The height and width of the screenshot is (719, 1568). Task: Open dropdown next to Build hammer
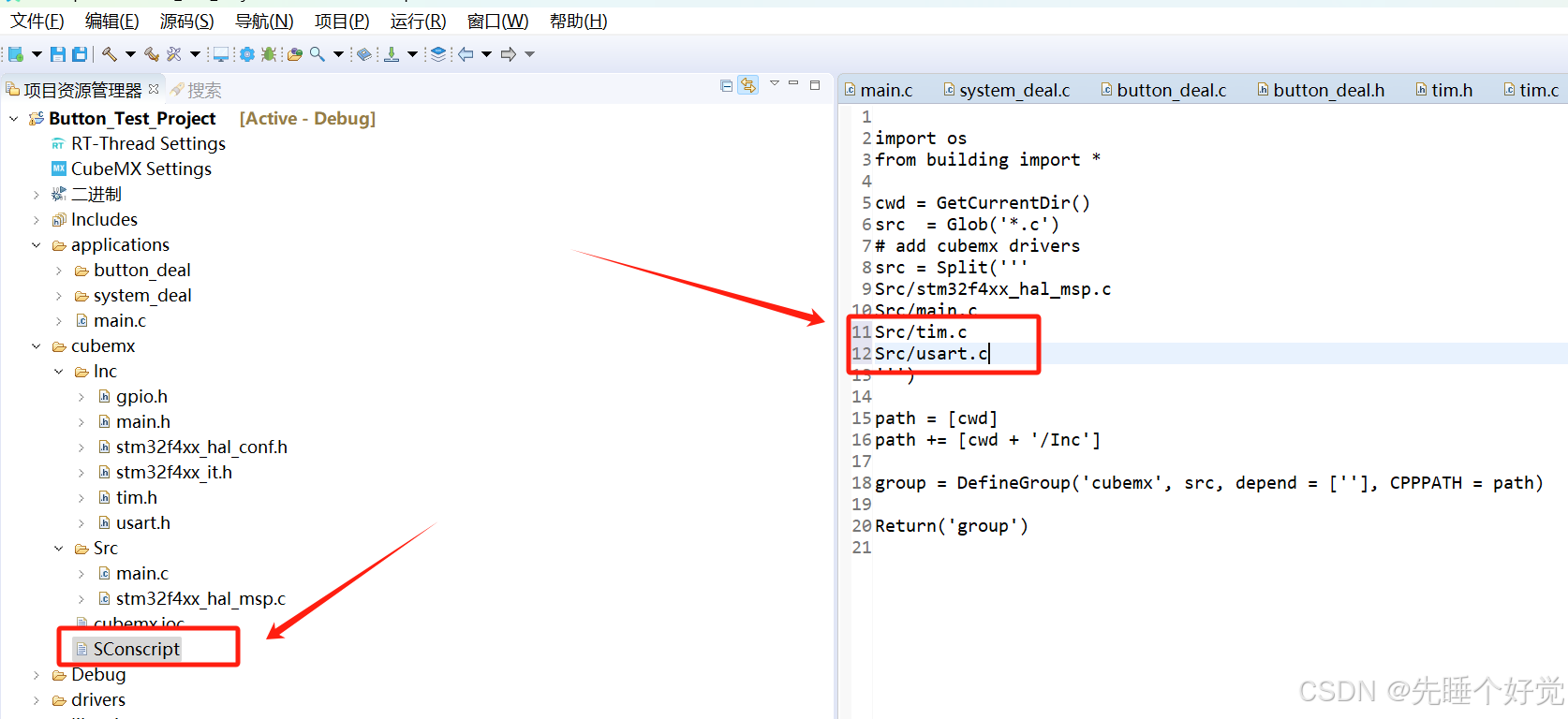pyautogui.click(x=130, y=54)
